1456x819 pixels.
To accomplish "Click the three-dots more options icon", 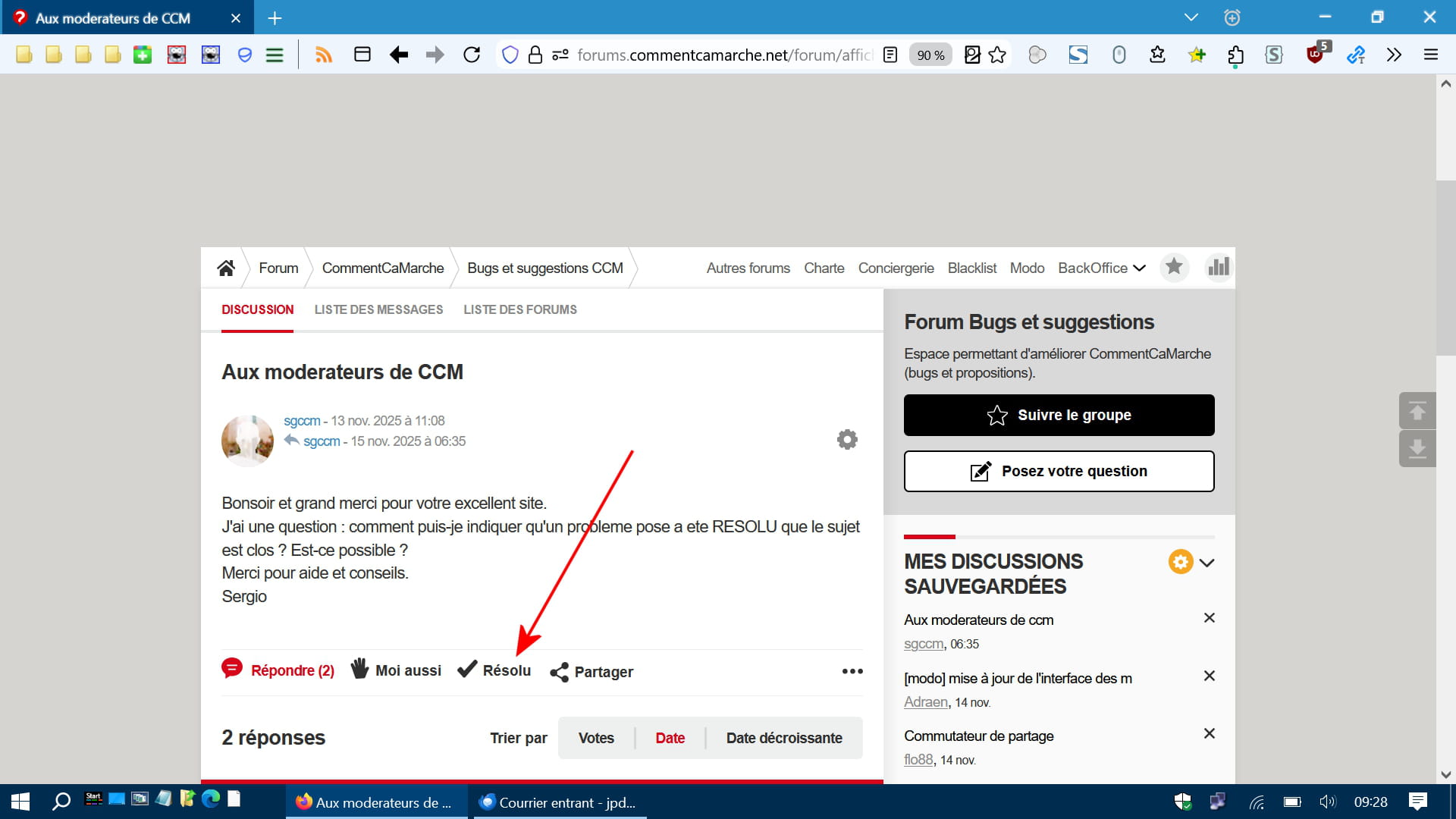I will point(852,671).
